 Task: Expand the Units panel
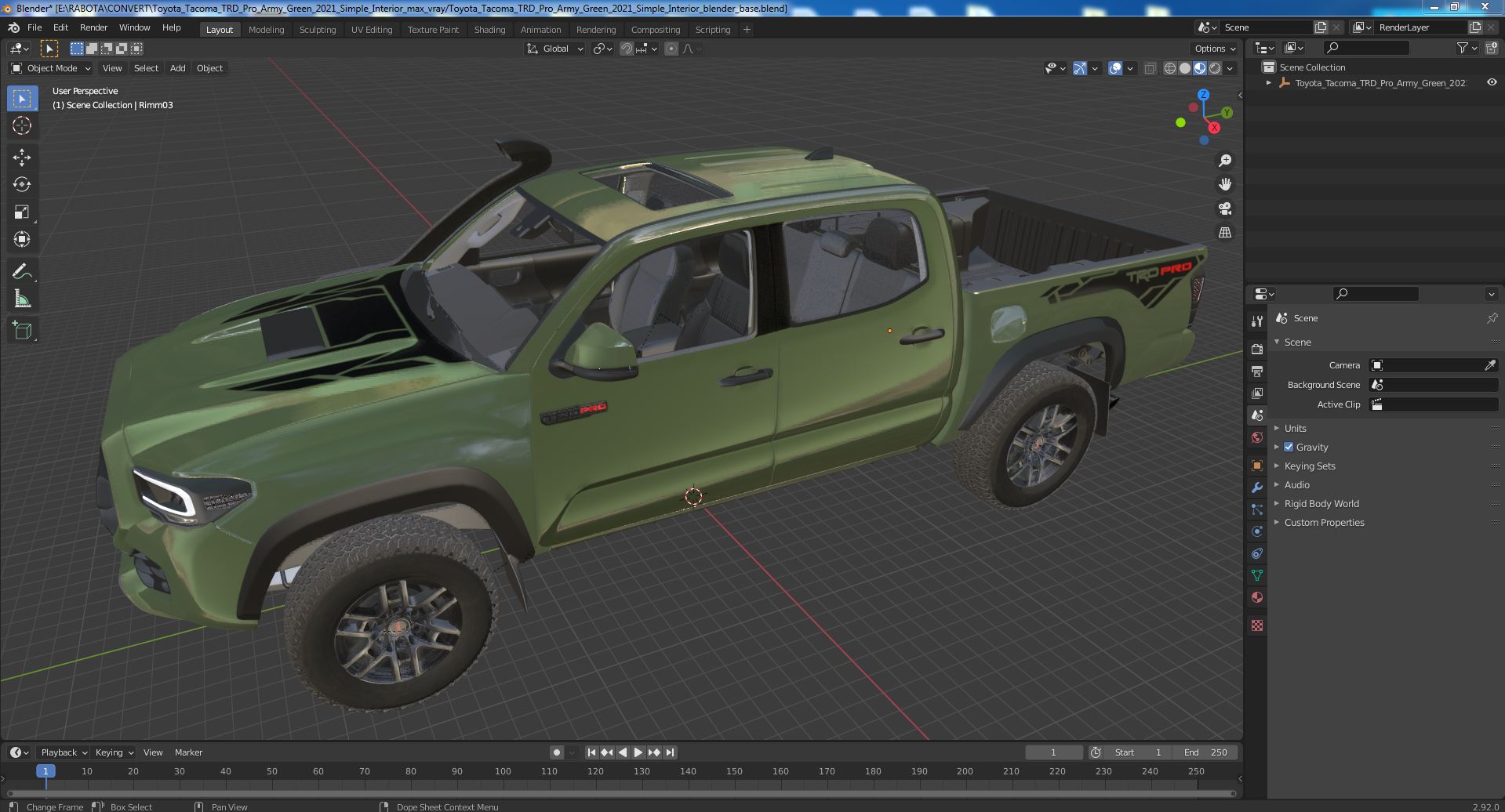1295,428
